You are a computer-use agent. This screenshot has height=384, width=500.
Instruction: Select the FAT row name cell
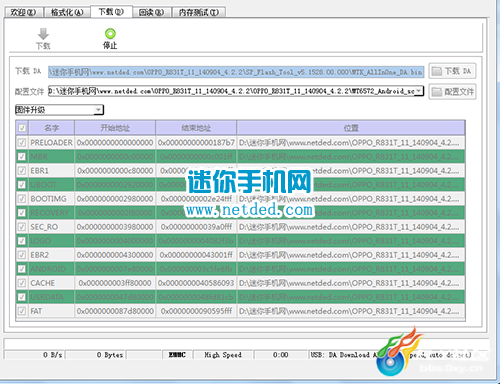pyautogui.click(x=51, y=311)
